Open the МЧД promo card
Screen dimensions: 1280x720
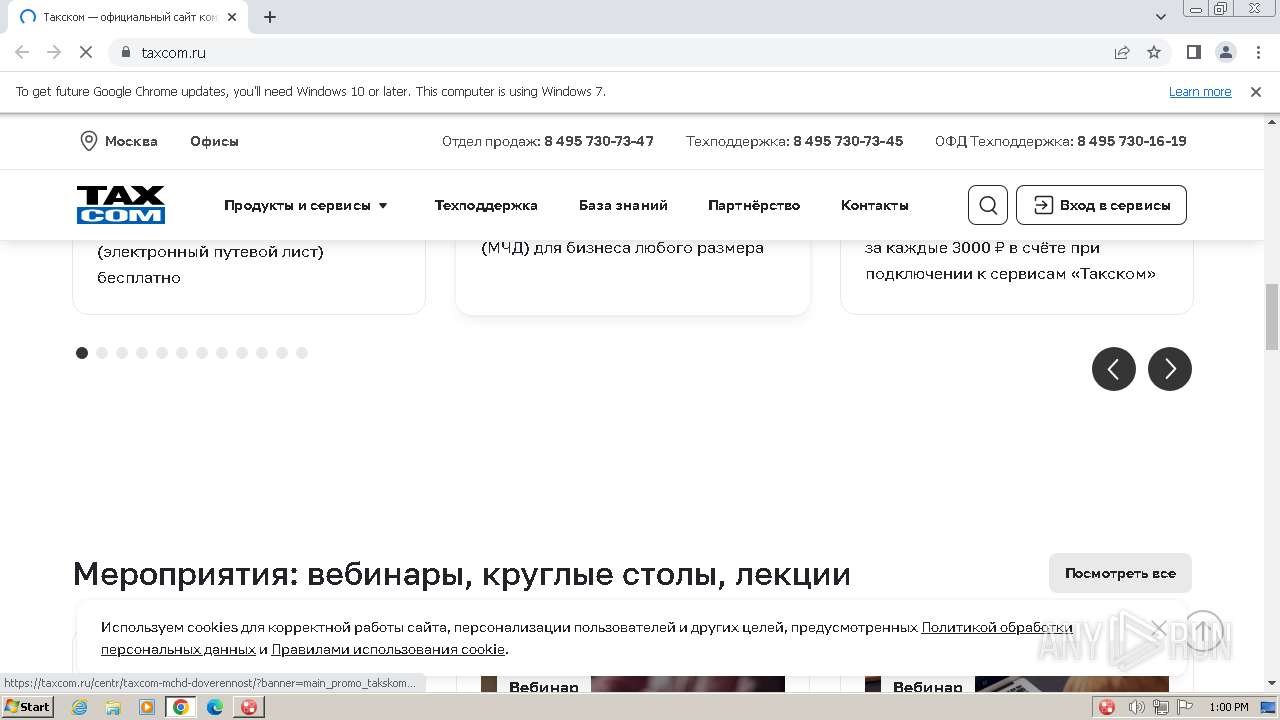(x=633, y=277)
